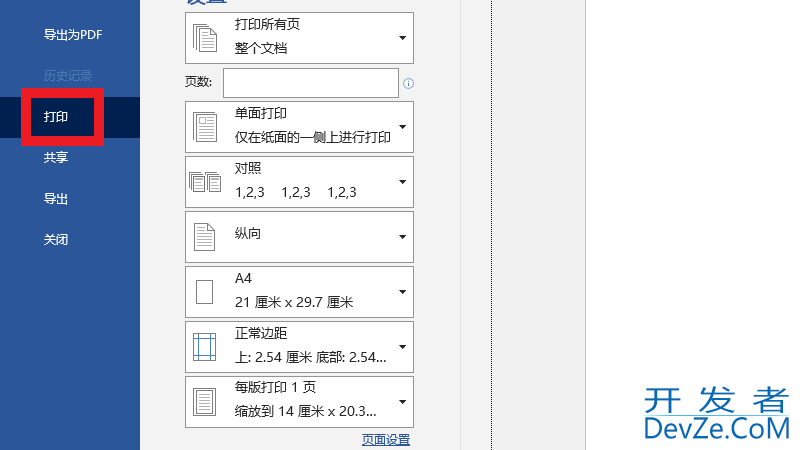This screenshot has width=800, height=450.
Task: Click the normal margins grid icon
Action: click(x=205, y=347)
